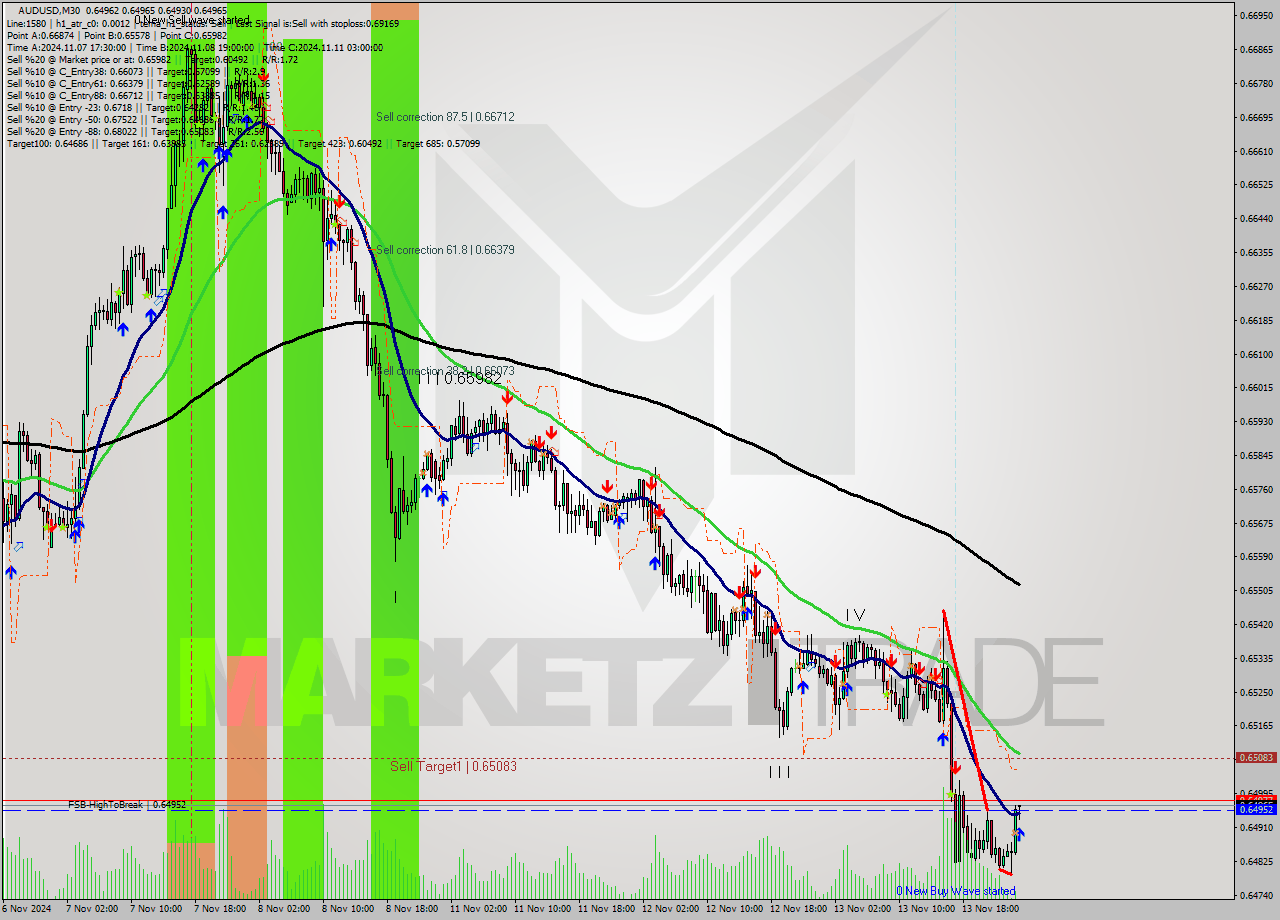Click 0.65845 on the price axis
1280x920 pixels.
pos(1257,455)
